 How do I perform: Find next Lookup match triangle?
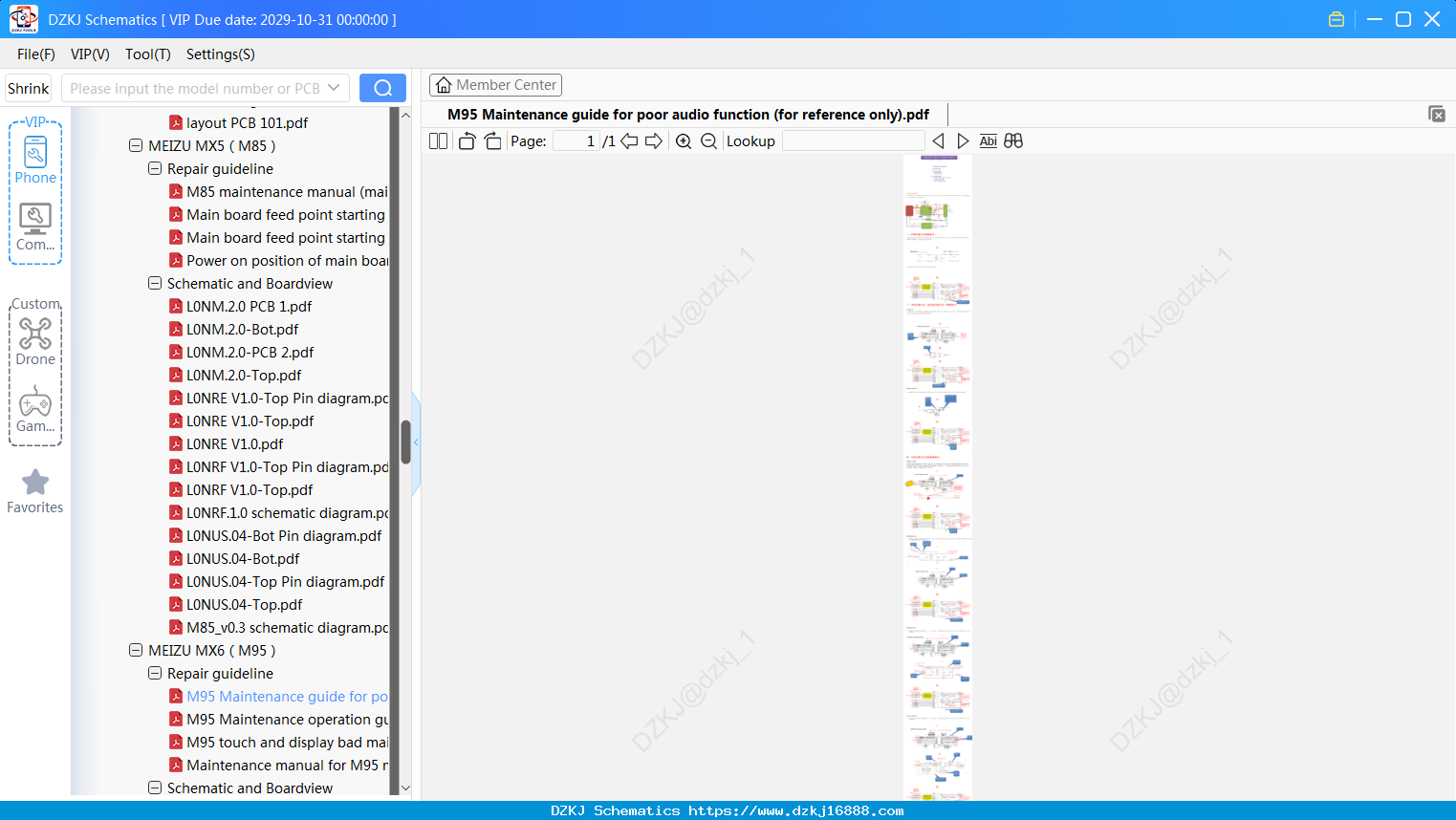click(x=963, y=141)
